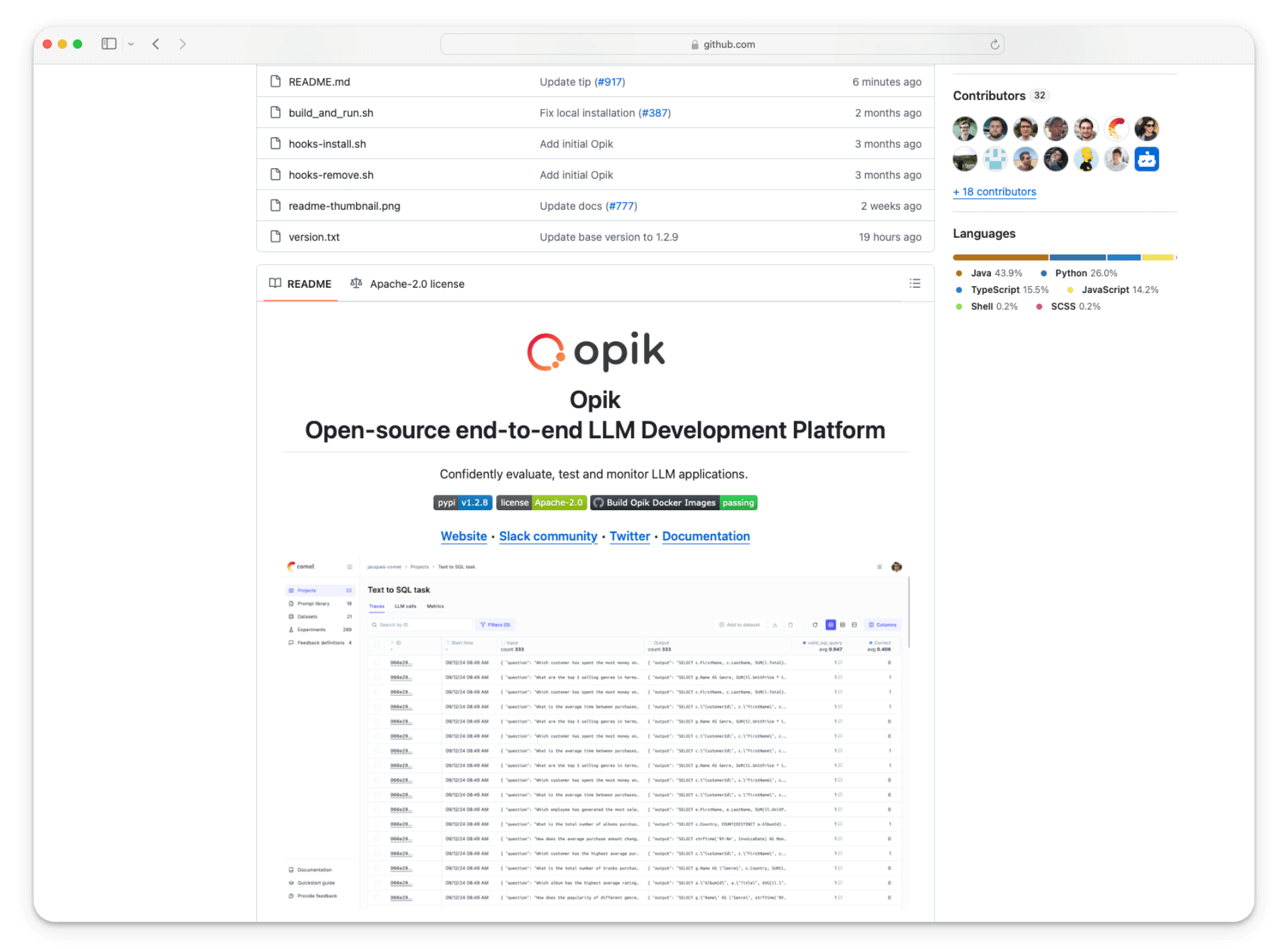Focus the github.com address bar
This screenshot has height=949, width=1288.
(722, 44)
